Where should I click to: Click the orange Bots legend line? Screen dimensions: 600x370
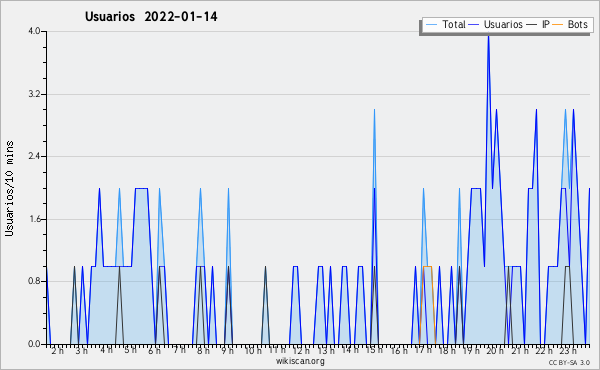point(558,25)
